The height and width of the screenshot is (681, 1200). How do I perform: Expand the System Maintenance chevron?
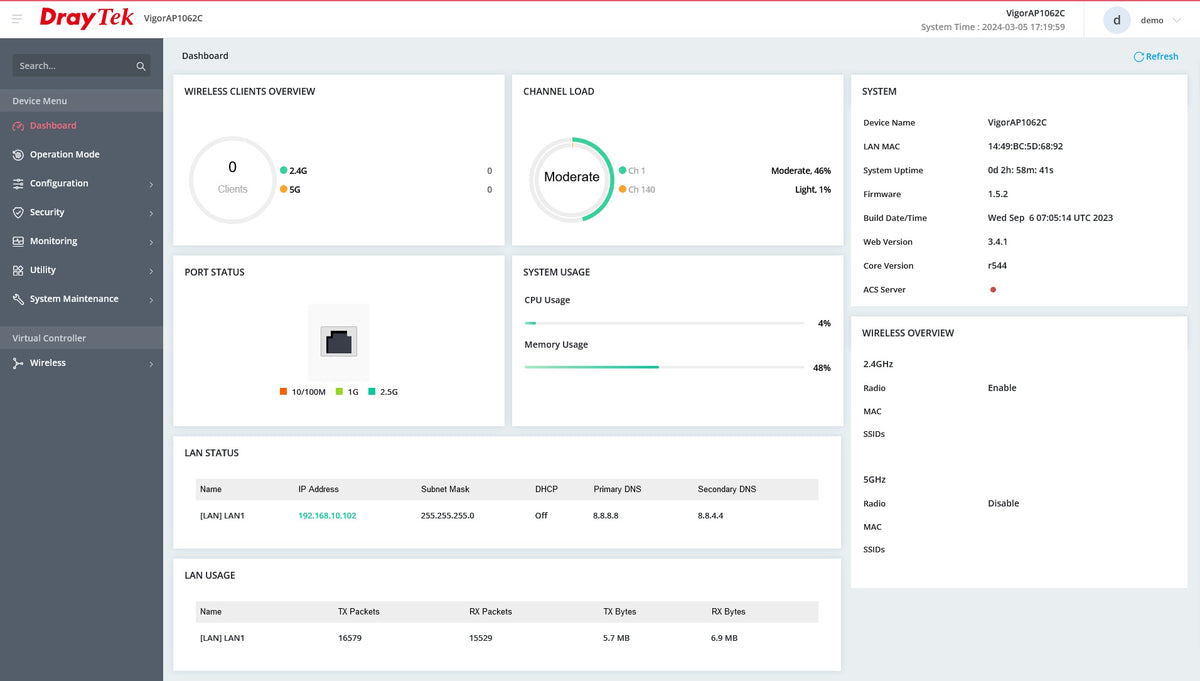point(151,300)
